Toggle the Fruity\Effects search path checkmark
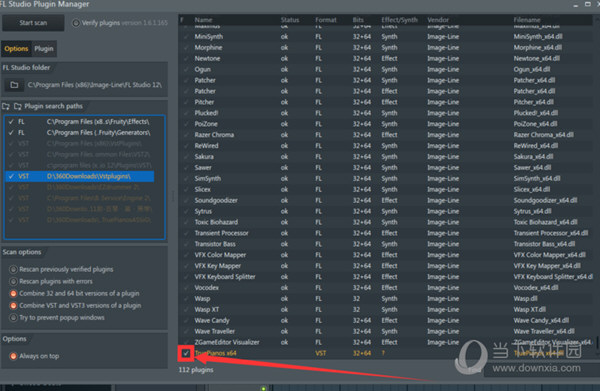 [x=11, y=122]
